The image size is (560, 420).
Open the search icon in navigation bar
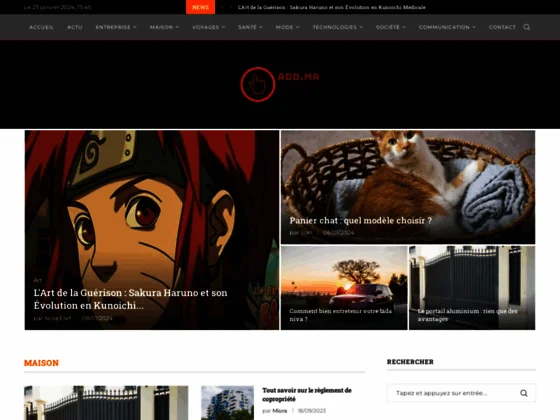pyautogui.click(x=526, y=27)
